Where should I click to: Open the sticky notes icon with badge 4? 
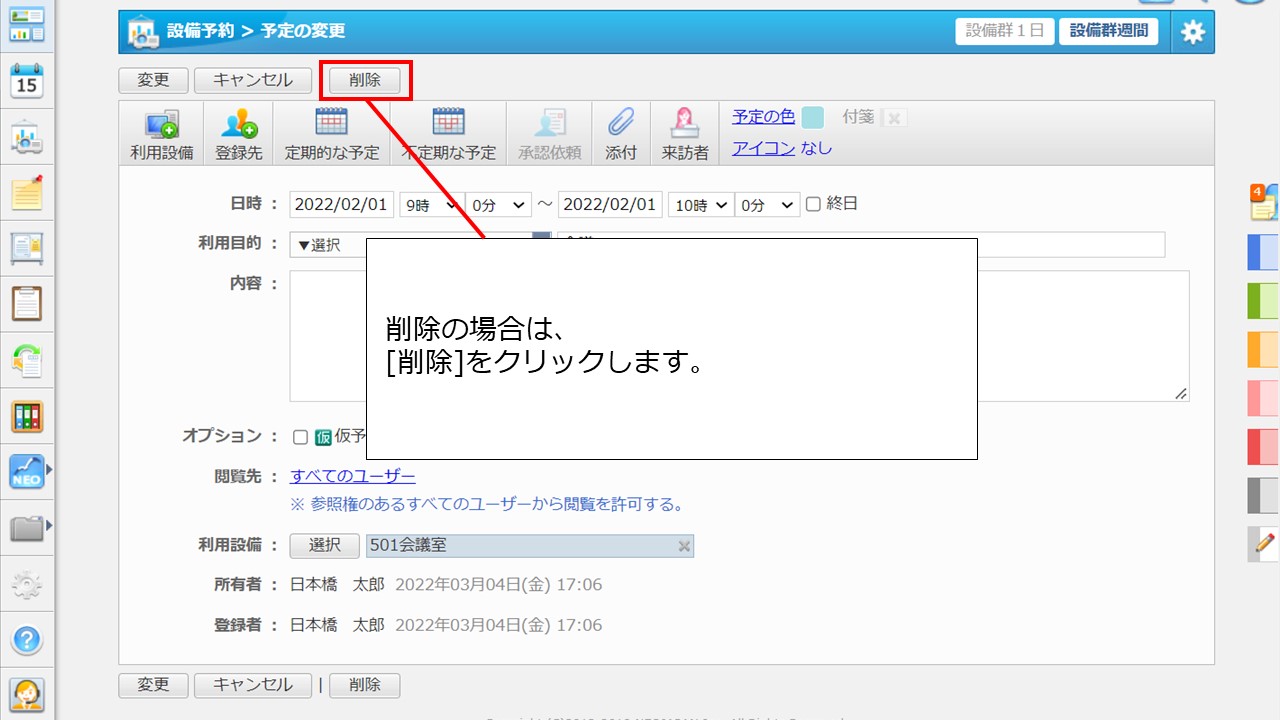coord(1264,202)
